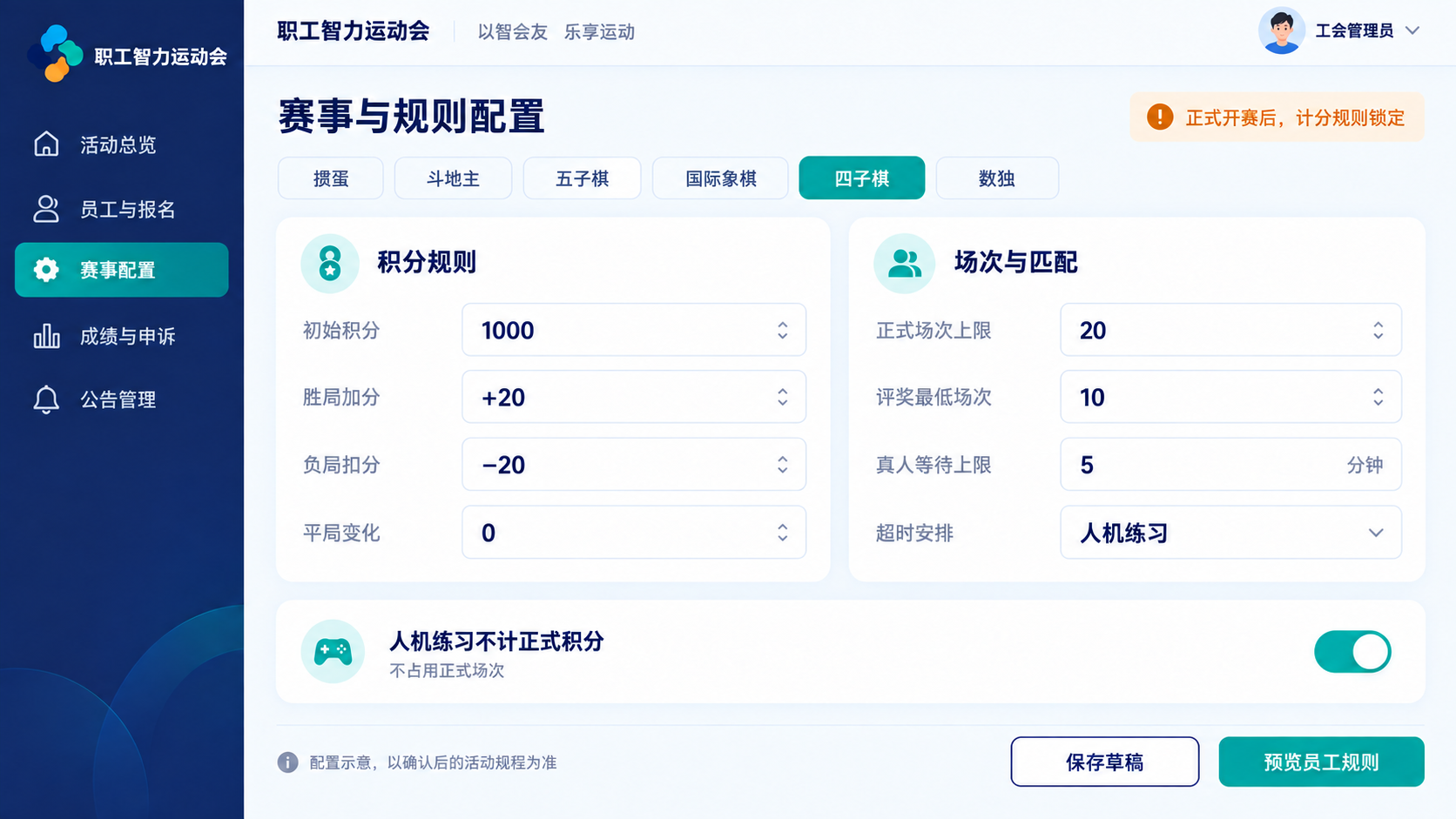
Task: Click the gear icon beside 赛事配置
Action: (x=46, y=270)
